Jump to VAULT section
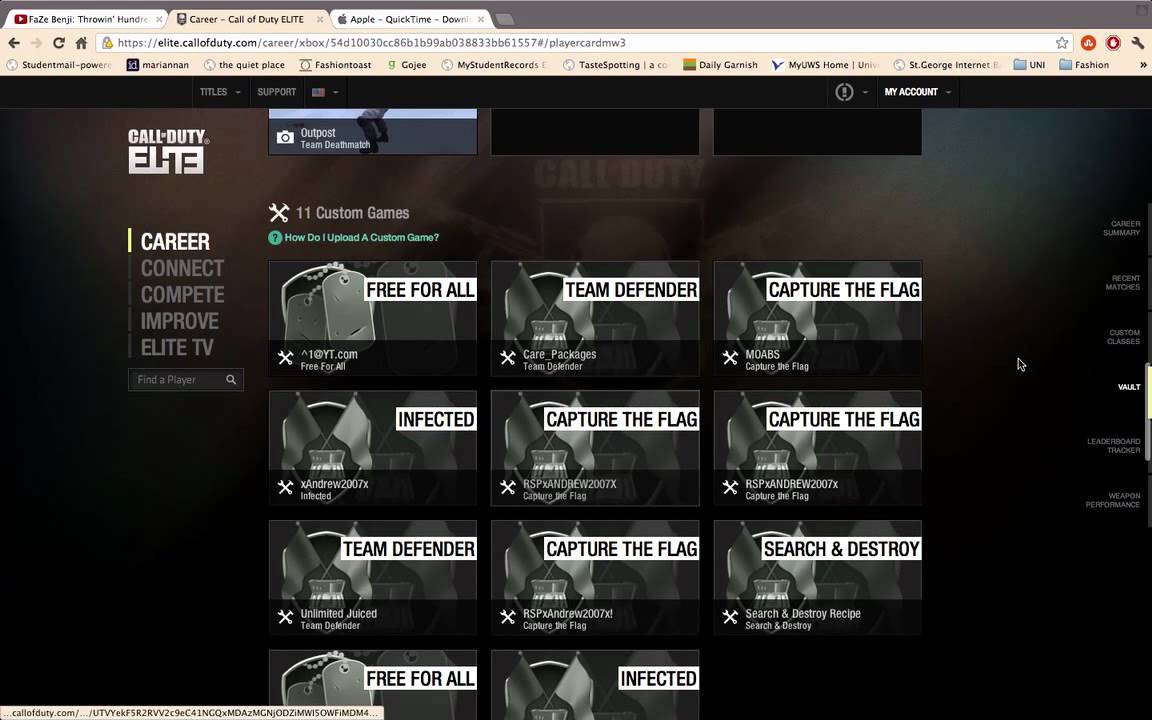This screenshot has height=720, width=1152. pyautogui.click(x=1129, y=387)
